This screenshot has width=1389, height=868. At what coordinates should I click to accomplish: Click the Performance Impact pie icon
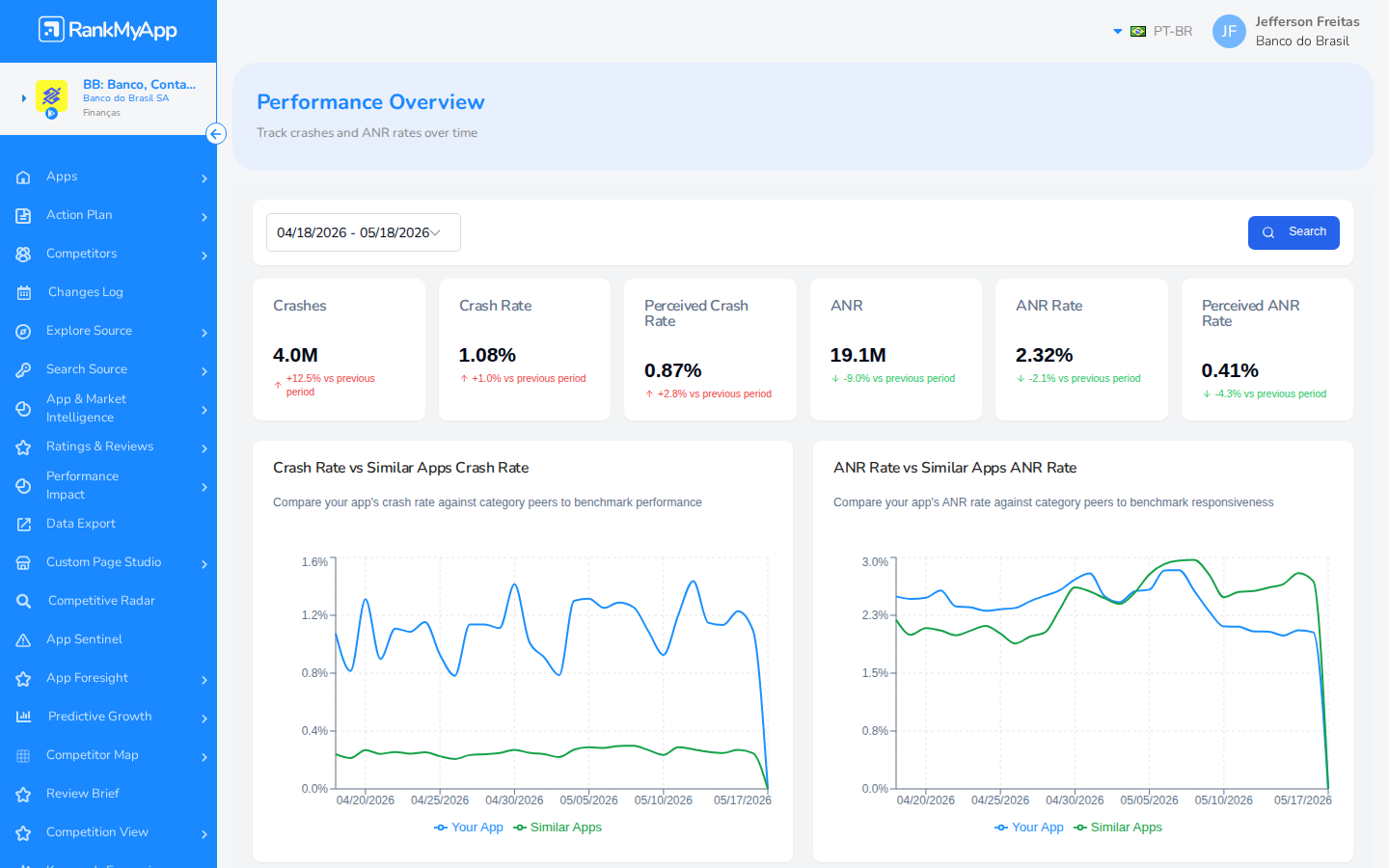[24, 486]
